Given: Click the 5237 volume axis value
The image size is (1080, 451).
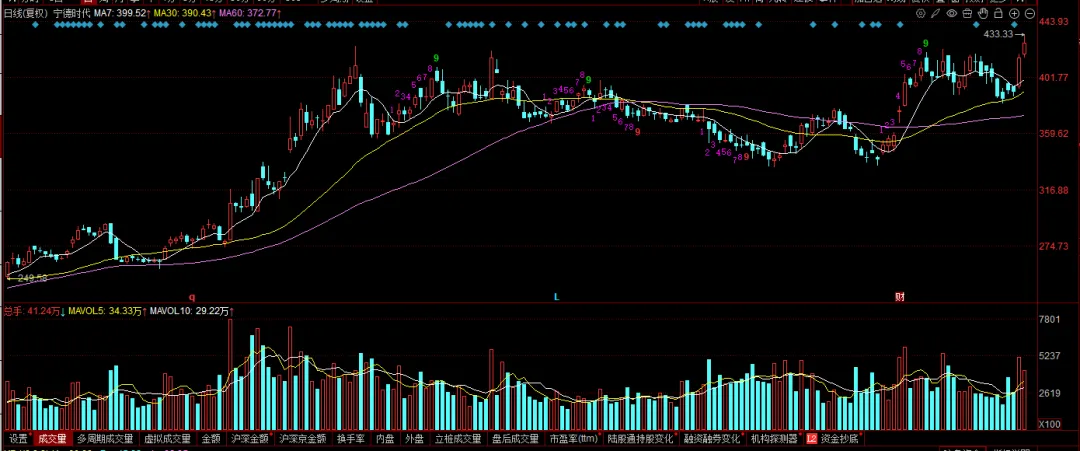Looking at the screenshot, I should [1049, 356].
